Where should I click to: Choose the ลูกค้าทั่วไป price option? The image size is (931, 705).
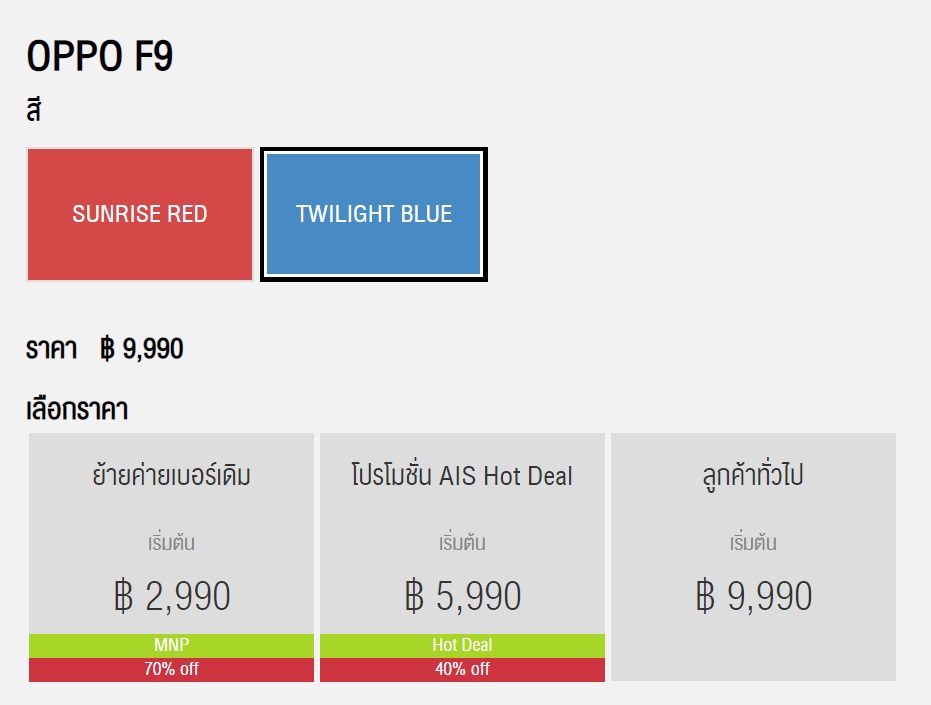coord(753,557)
